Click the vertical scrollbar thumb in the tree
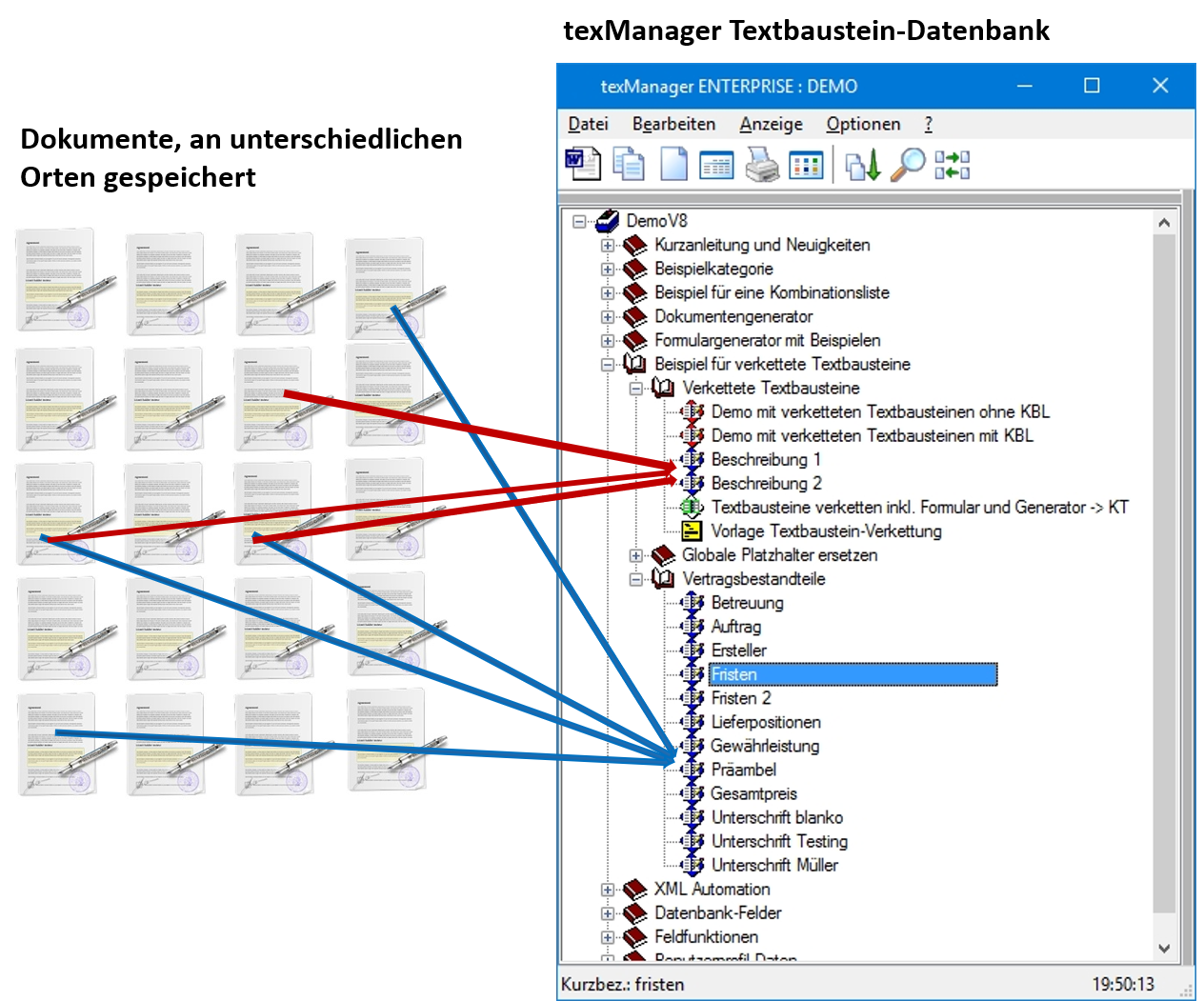The image size is (1204, 1001). tap(1164, 571)
